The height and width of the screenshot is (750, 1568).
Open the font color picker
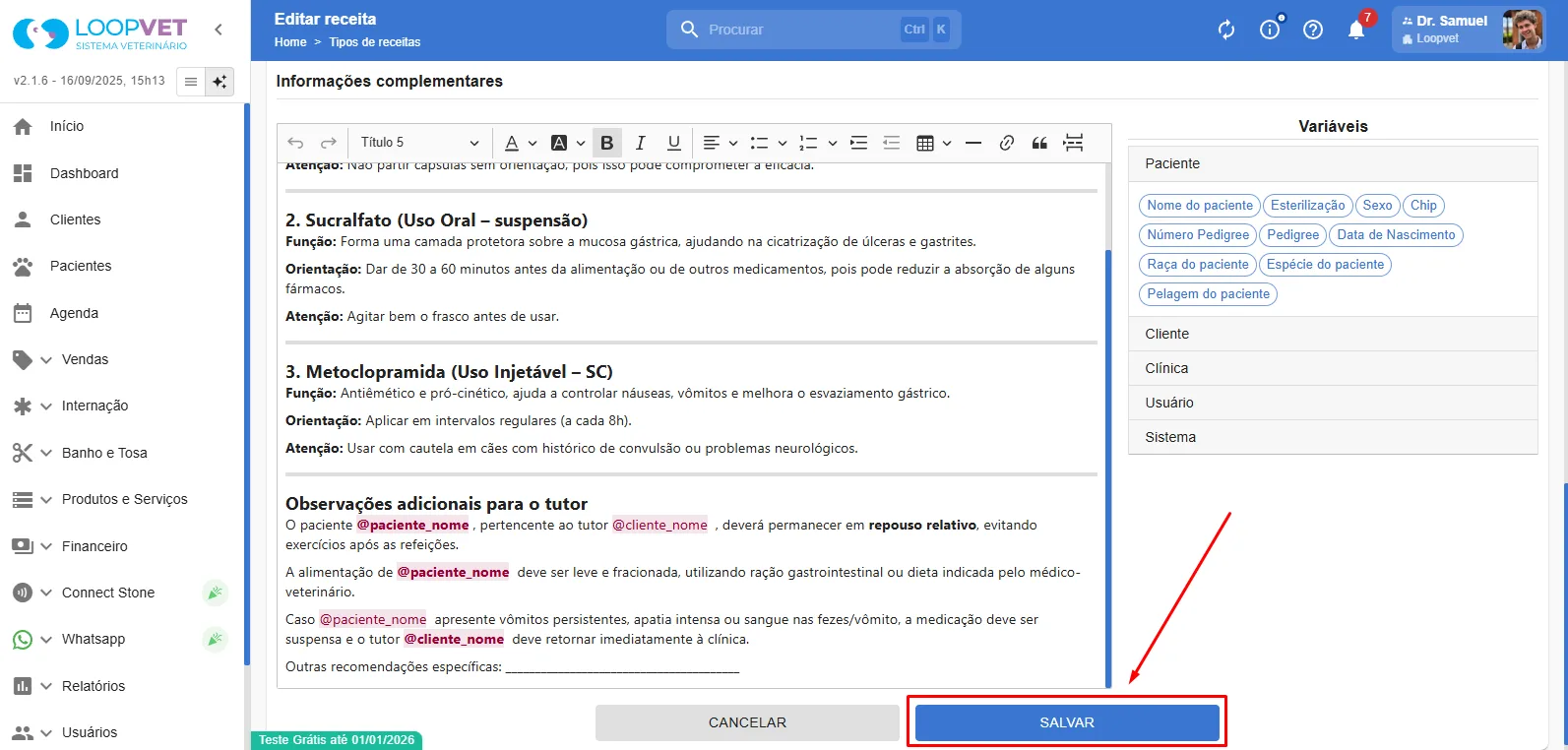point(521,143)
